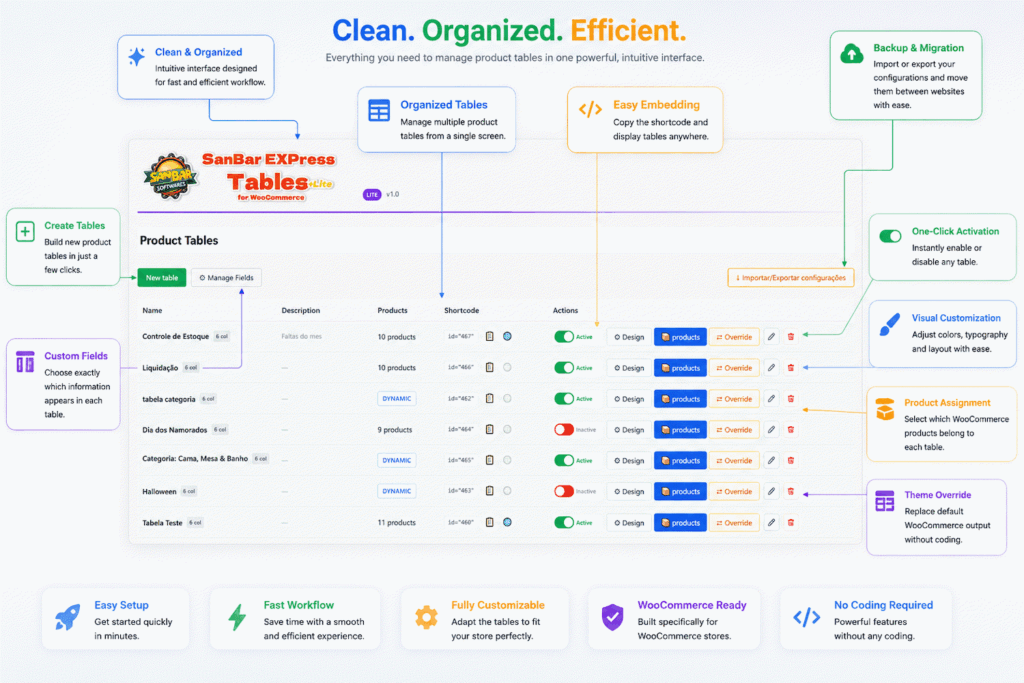Click DYNAMIC badge in tabela categoria row

click(x=396, y=398)
